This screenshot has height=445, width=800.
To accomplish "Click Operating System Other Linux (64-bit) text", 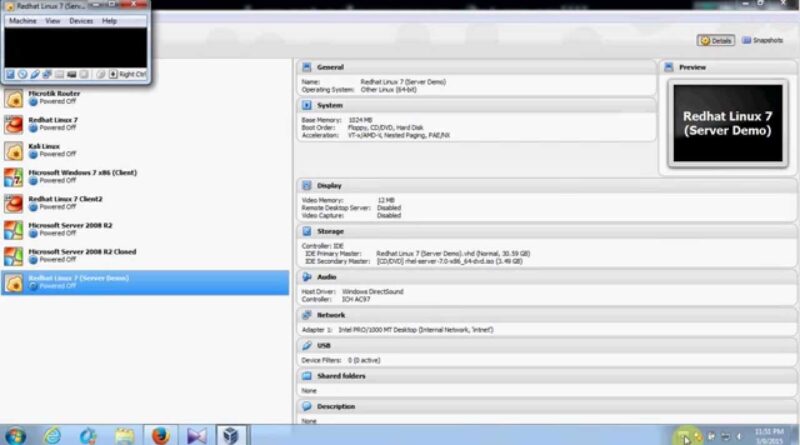I will click(x=359, y=90).
